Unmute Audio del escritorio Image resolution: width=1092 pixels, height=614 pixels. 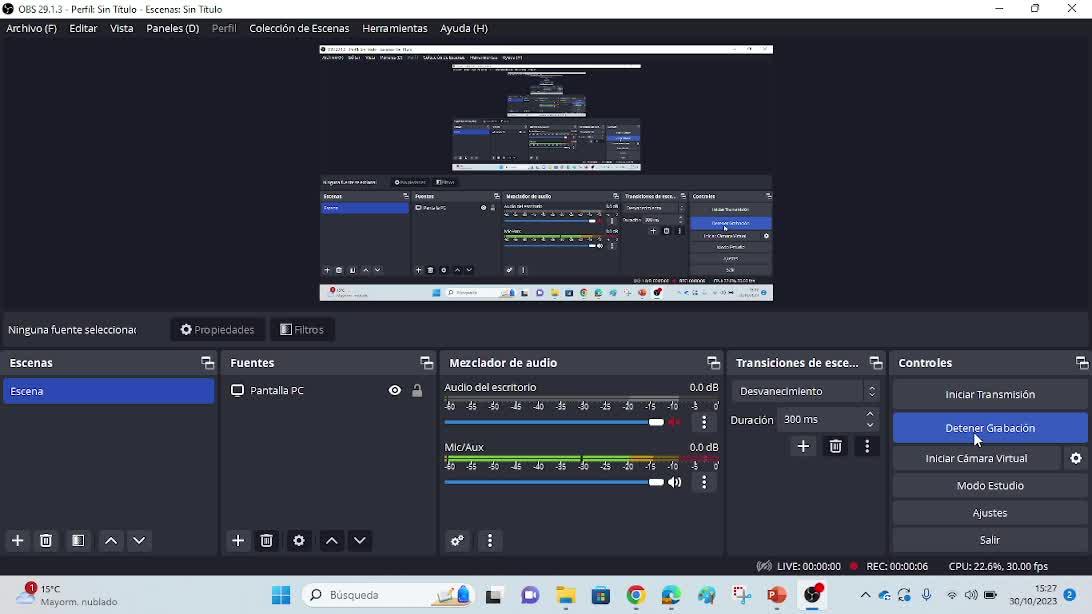(675, 422)
